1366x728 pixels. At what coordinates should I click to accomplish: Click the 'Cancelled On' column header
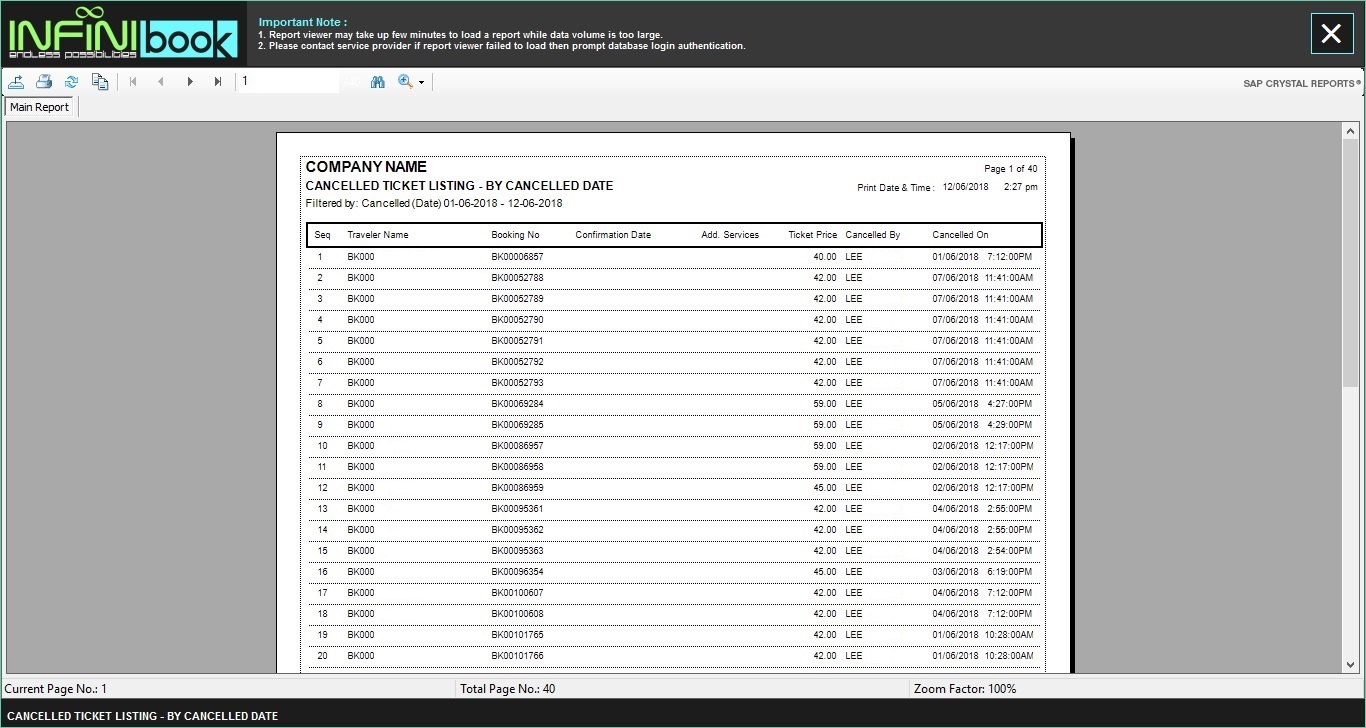pos(960,235)
